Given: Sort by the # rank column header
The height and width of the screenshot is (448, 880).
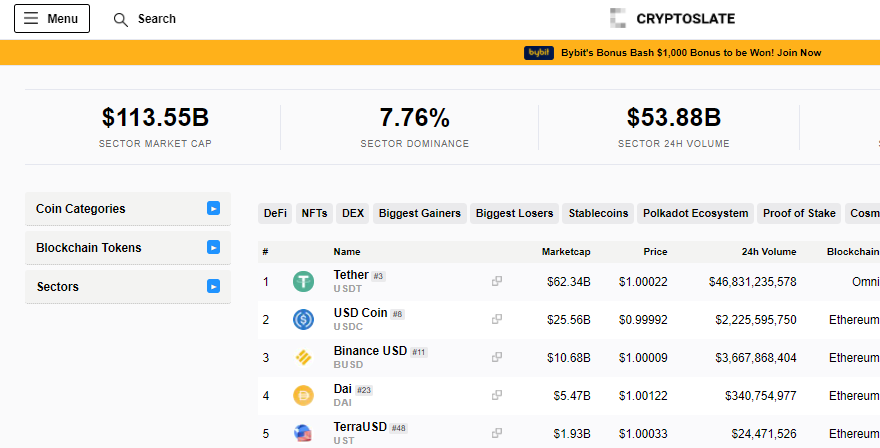Looking at the screenshot, I should pos(265,252).
